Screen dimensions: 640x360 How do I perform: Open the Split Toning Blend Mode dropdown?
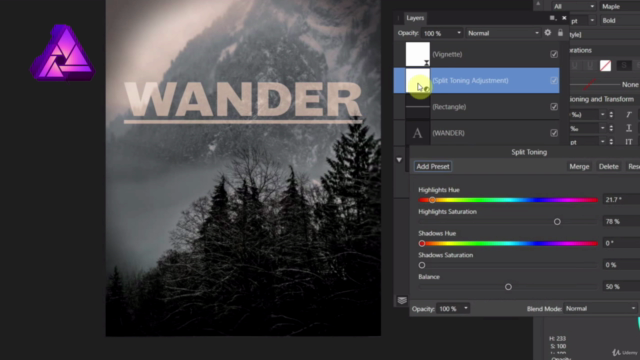(x=600, y=309)
